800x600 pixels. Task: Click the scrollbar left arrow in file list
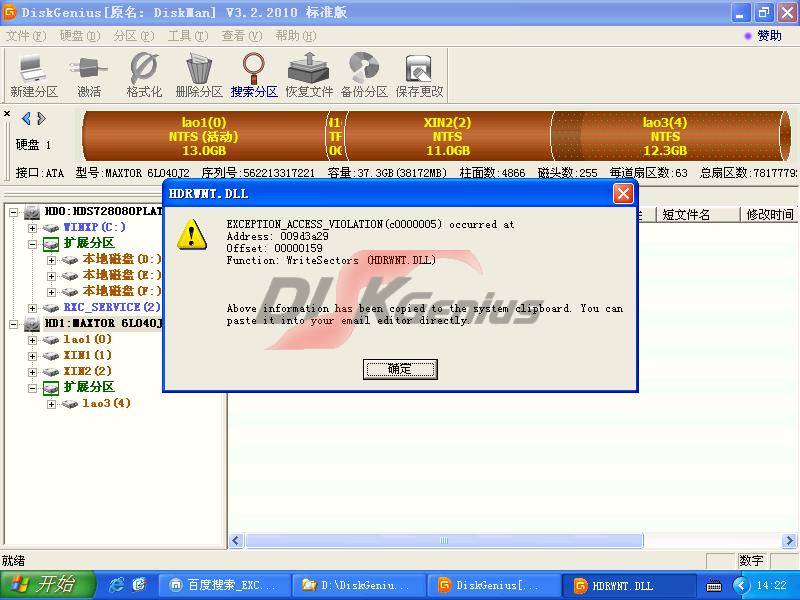coord(236,540)
